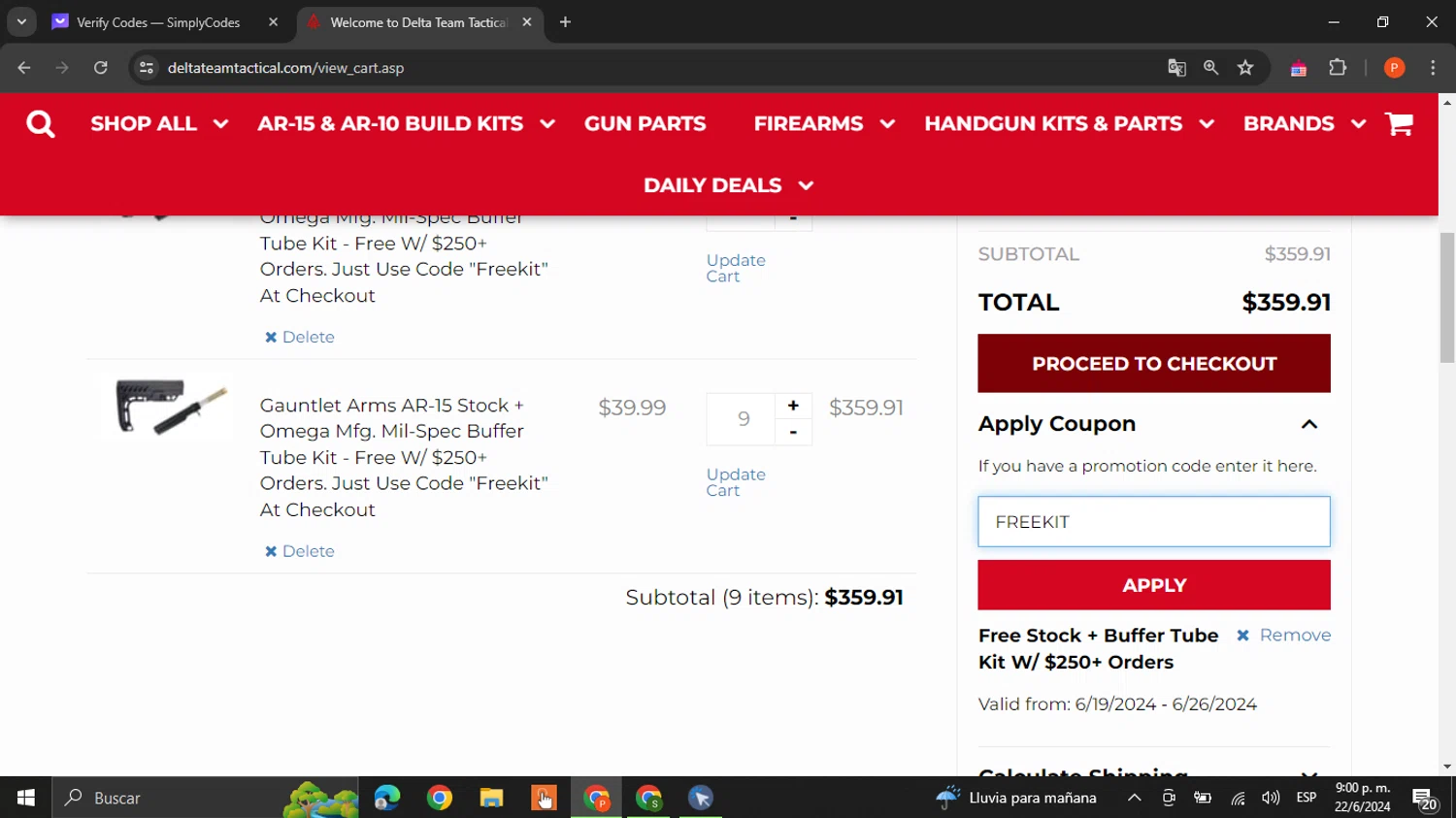Open the SHOP ALL menu
The height and width of the screenshot is (818, 1456).
pos(144,124)
